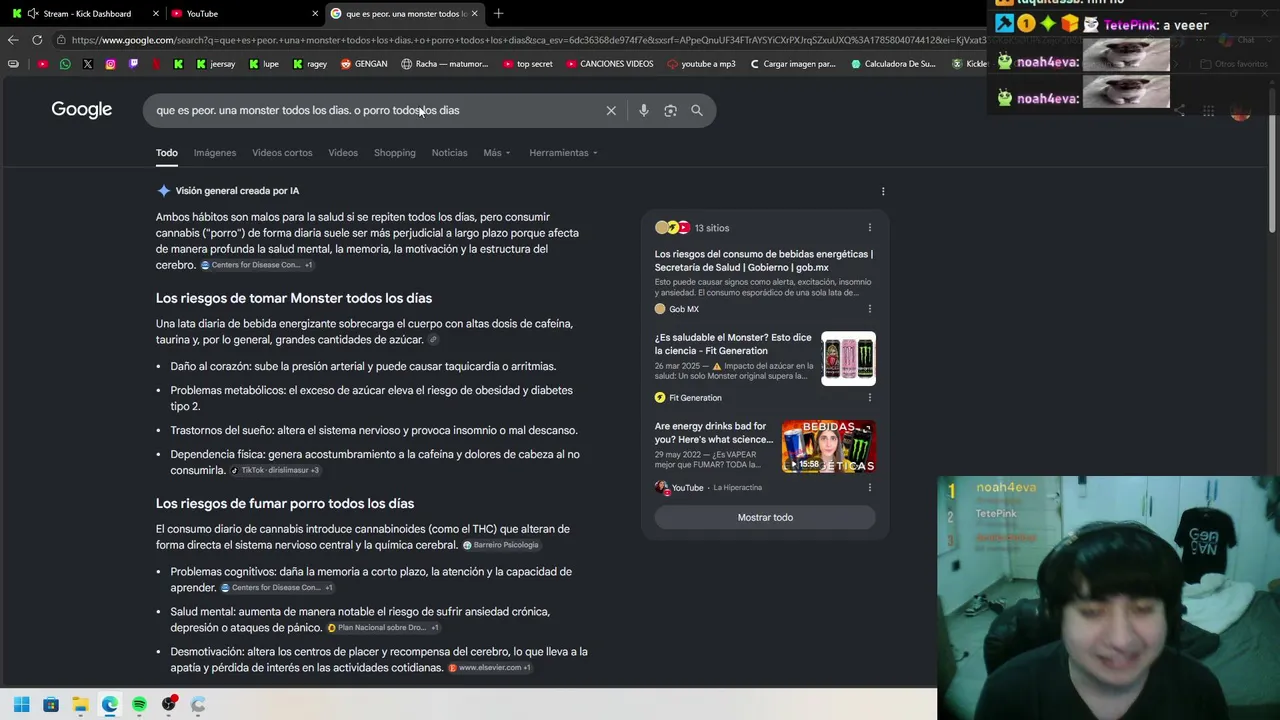Expand the TikTok dirislimasur +3 source chip
The image size is (1280, 720).
coord(275,471)
